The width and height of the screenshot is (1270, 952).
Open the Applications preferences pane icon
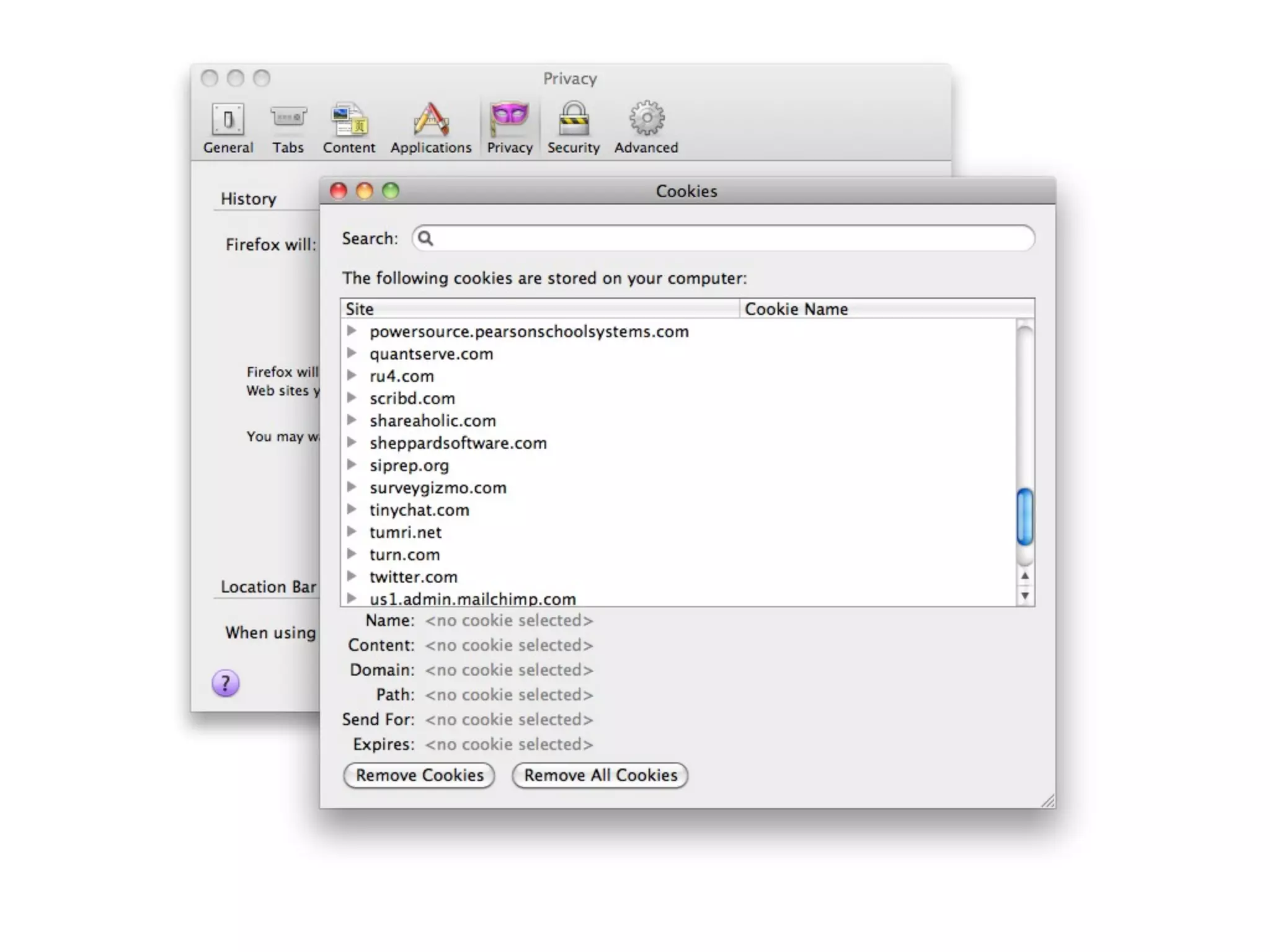pyautogui.click(x=431, y=120)
